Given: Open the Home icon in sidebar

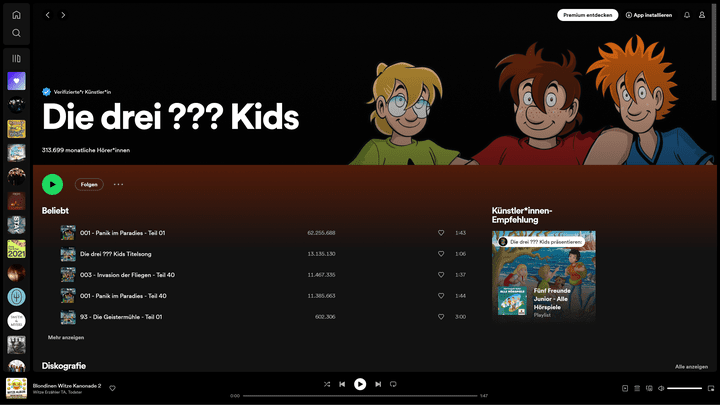Looking at the screenshot, I should point(16,15).
